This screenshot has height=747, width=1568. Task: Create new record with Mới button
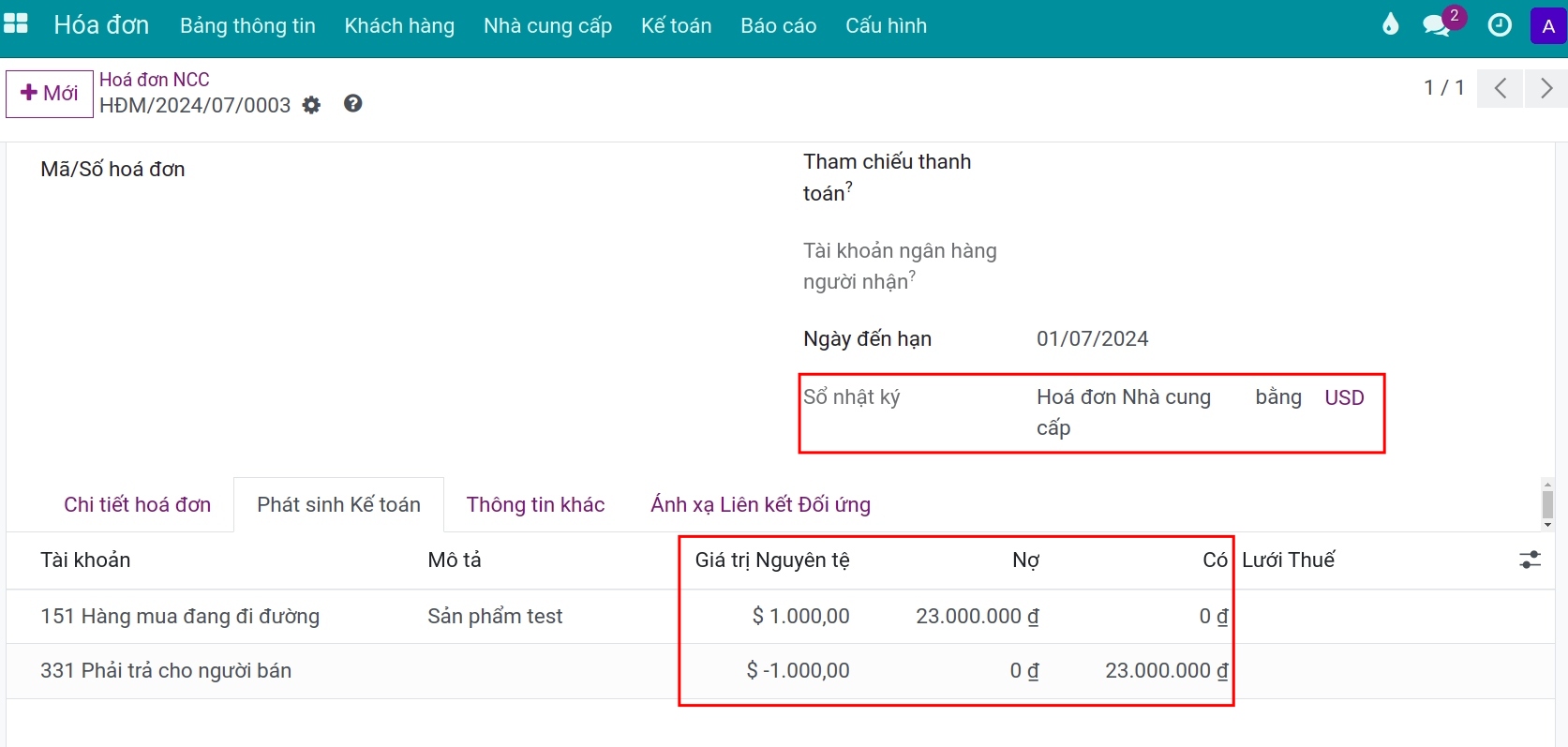coord(50,94)
